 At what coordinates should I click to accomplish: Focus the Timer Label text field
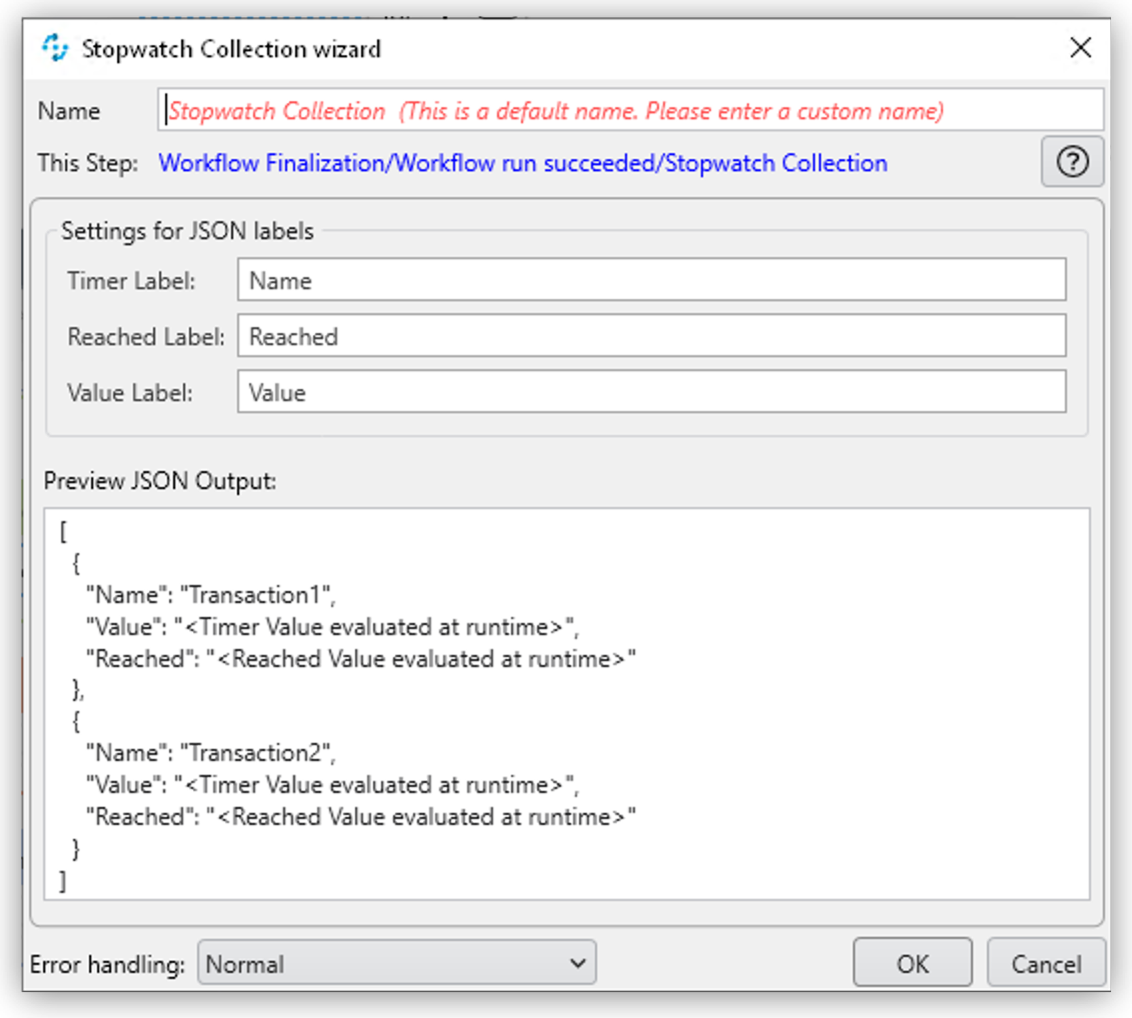tap(651, 281)
